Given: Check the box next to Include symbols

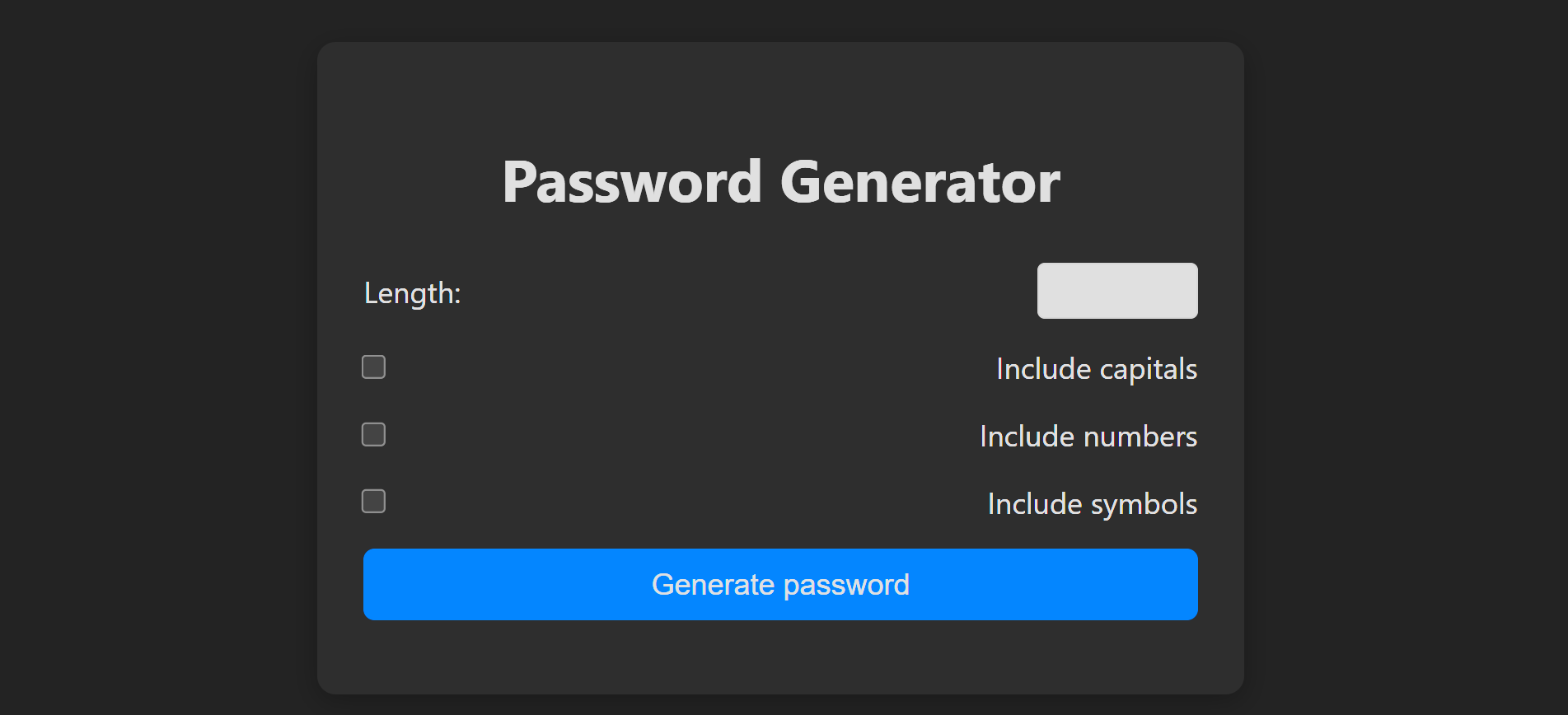Looking at the screenshot, I should click(x=373, y=501).
